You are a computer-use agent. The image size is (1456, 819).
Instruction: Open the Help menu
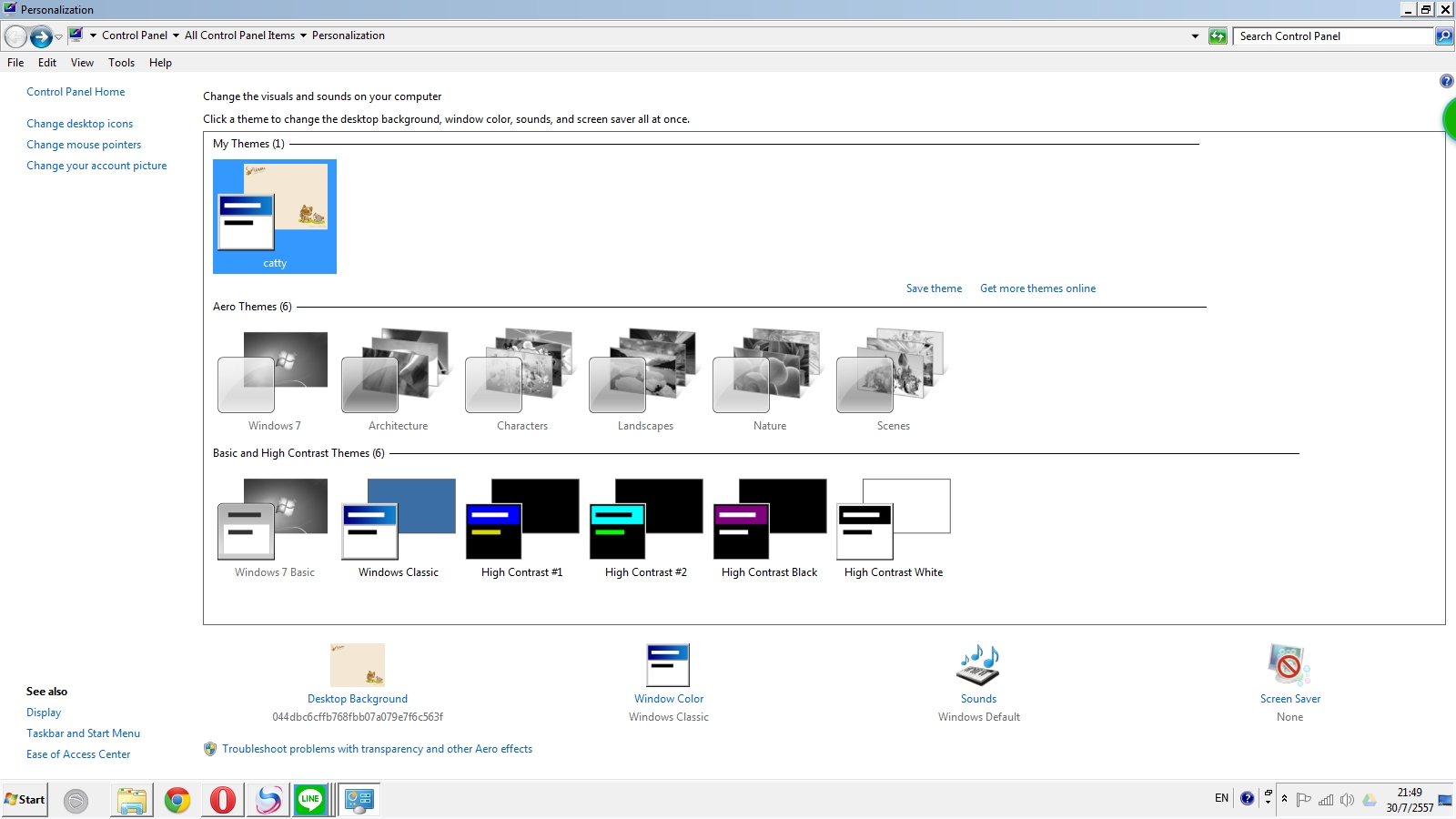click(x=160, y=63)
